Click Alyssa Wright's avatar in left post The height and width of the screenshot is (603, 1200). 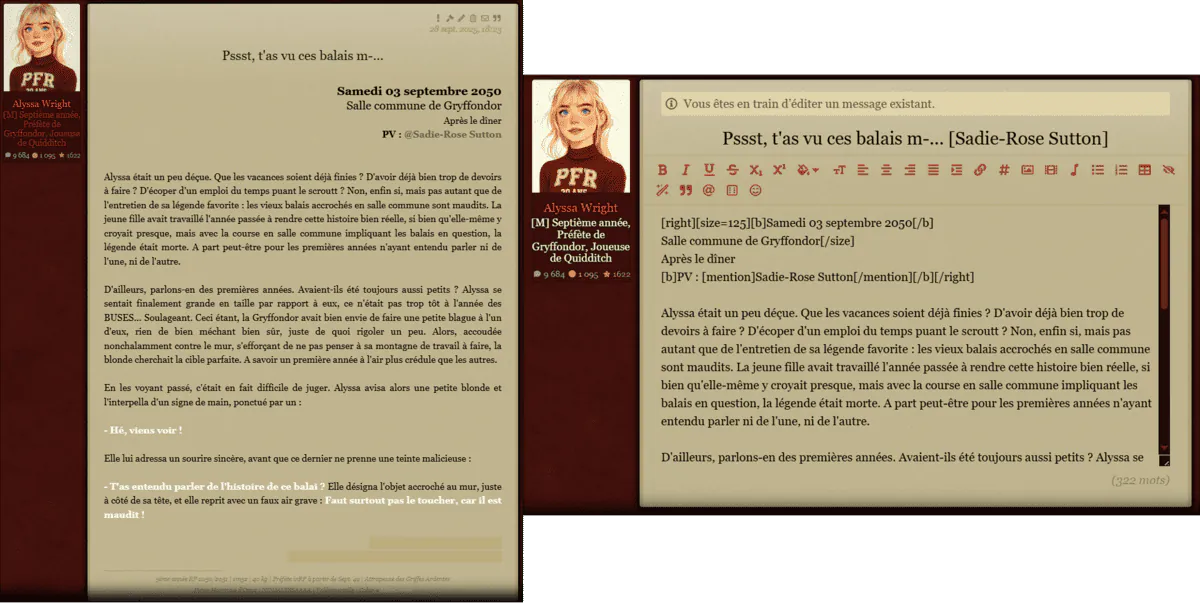point(42,48)
